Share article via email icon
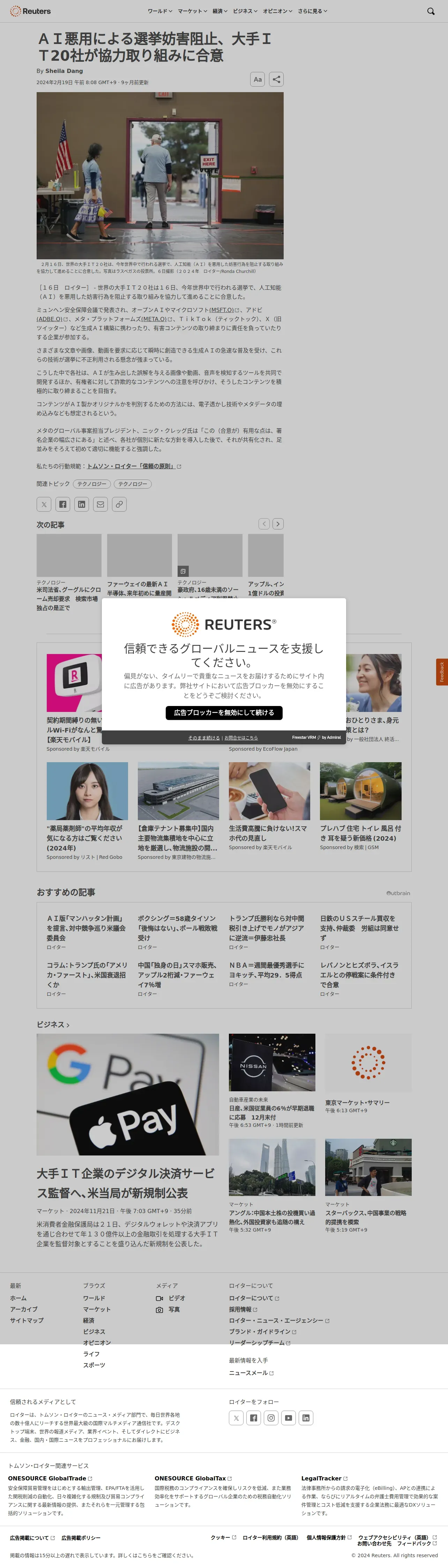This screenshot has height=1568, width=448. (100, 504)
